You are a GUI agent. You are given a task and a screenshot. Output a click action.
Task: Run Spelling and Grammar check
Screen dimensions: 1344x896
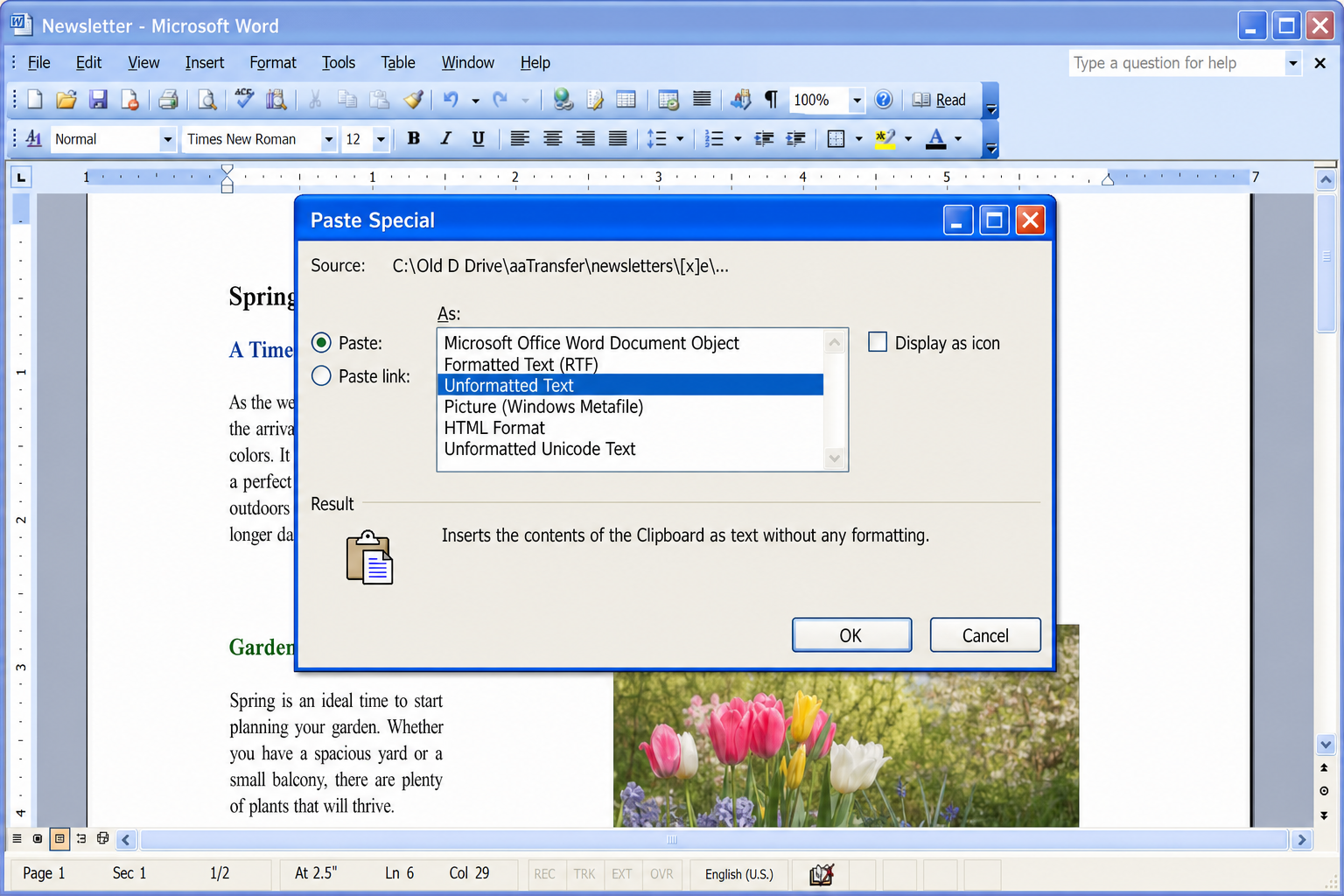coord(244,99)
